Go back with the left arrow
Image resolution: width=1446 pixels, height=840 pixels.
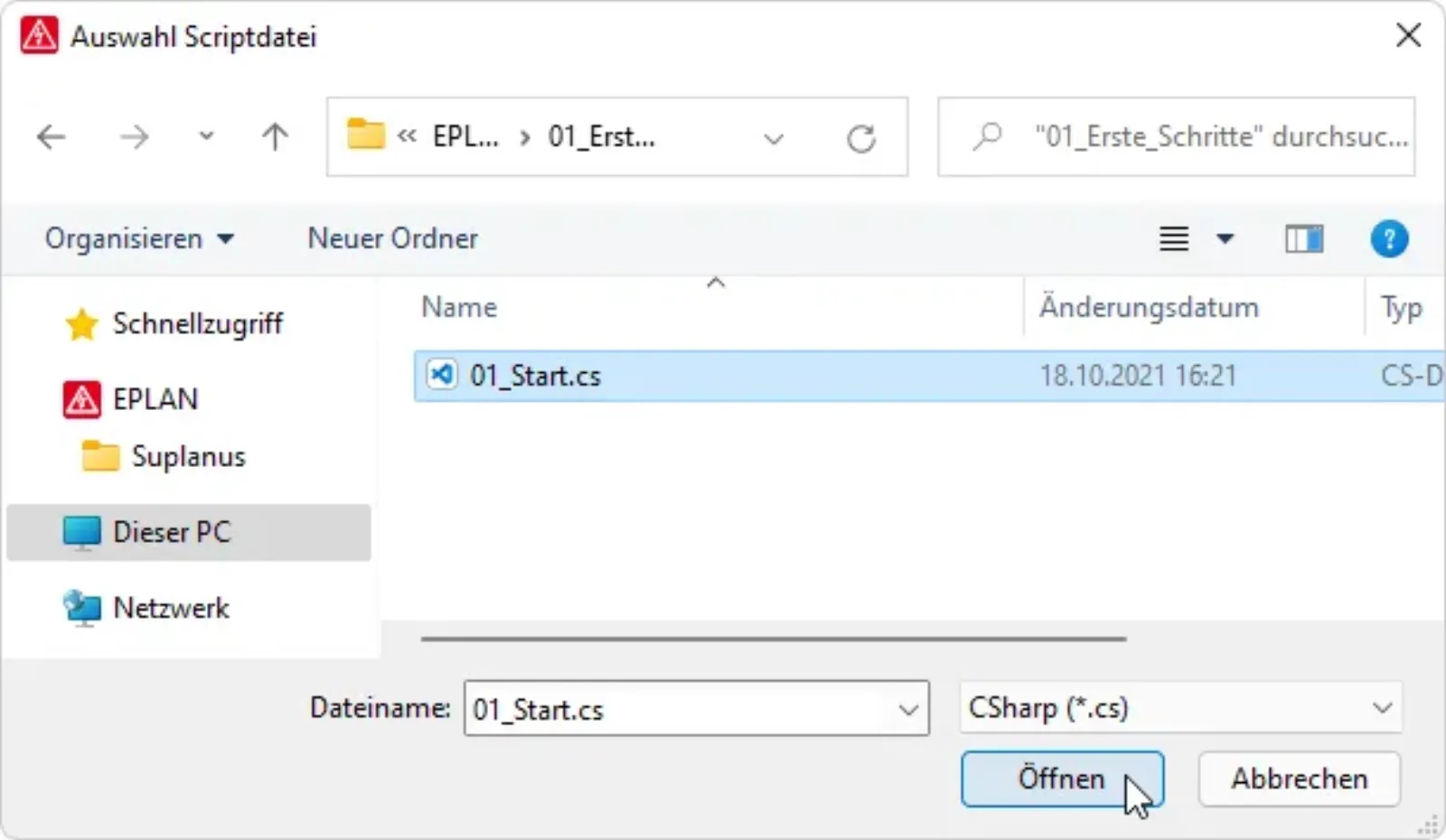[x=52, y=137]
